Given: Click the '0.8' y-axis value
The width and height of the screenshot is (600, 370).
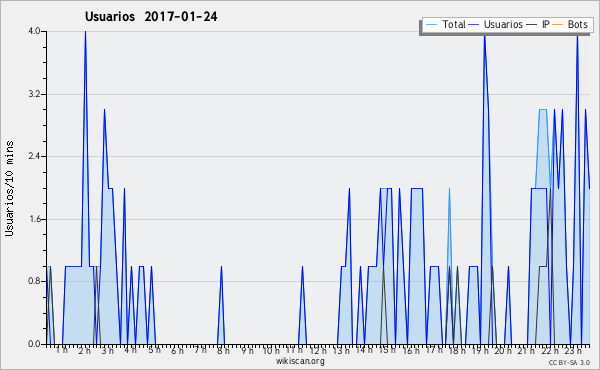Looking at the screenshot, I should [x=34, y=282].
